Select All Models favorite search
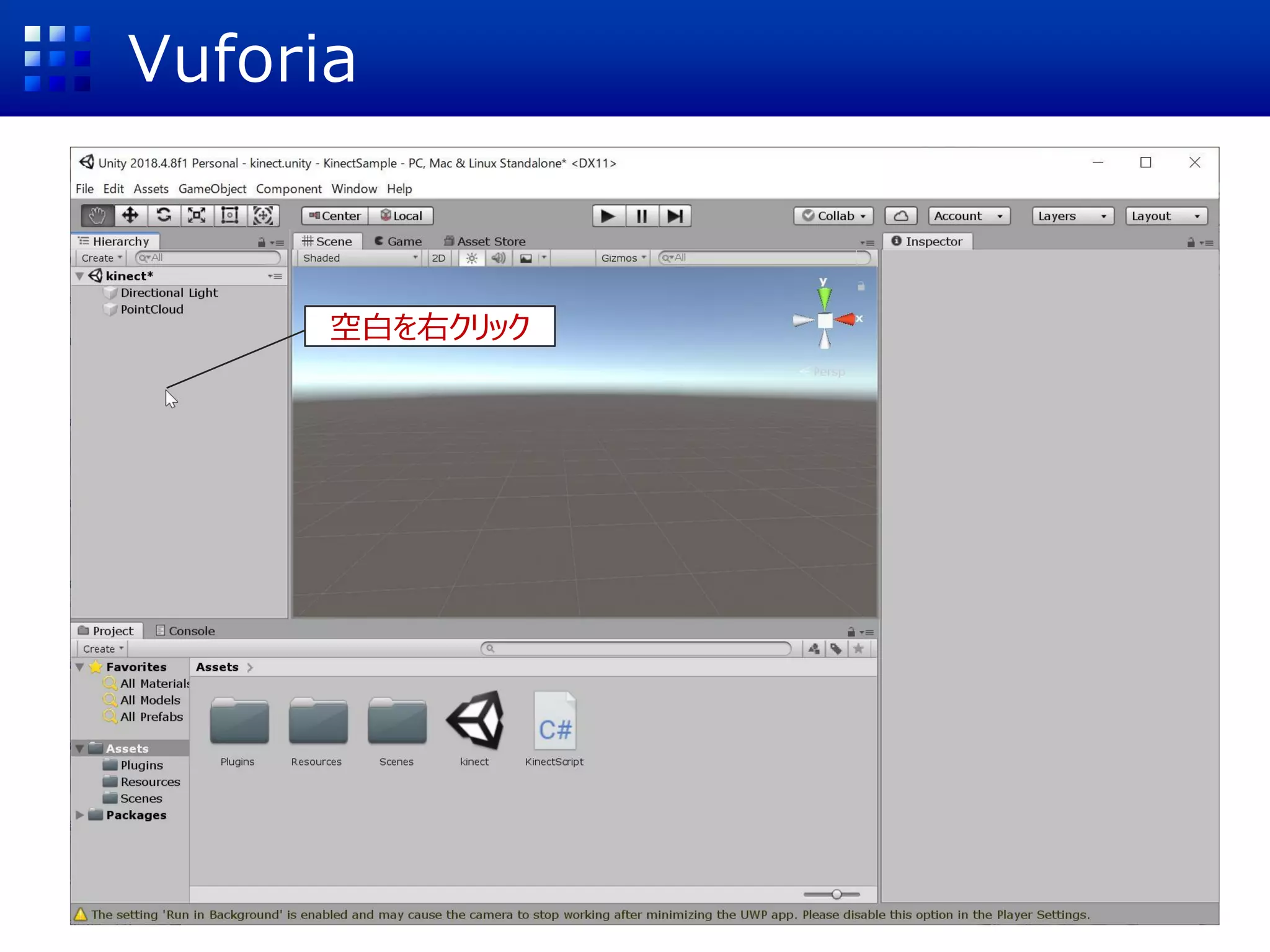Viewport: 1270px width, 952px height. tap(150, 700)
